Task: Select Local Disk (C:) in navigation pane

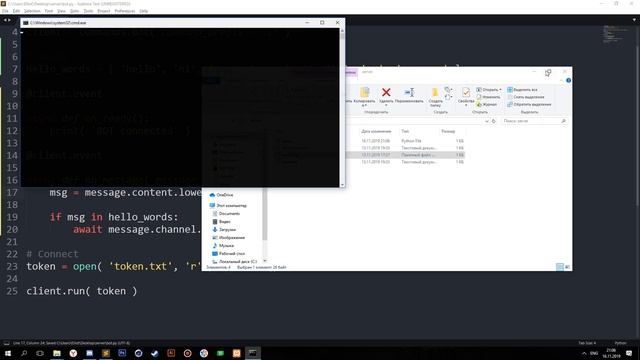Action: 235,262
